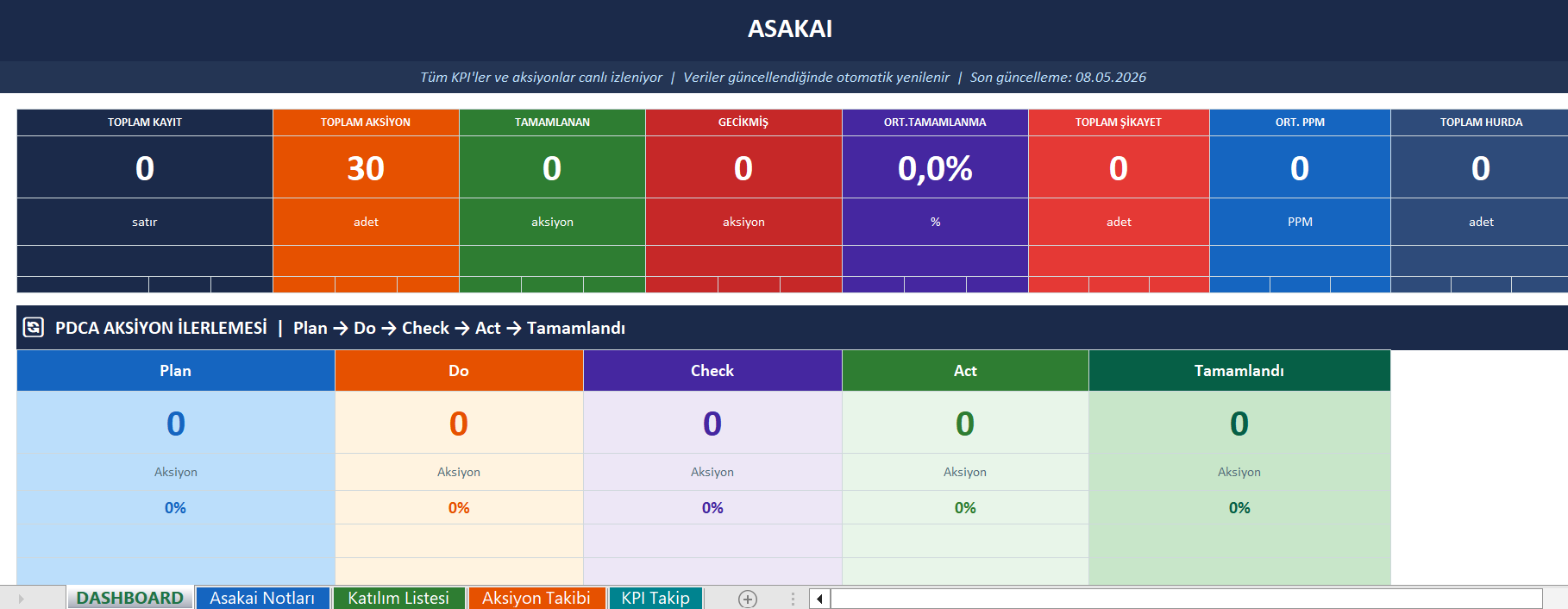Select the GECİKMİŞ header cell
Image resolution: width=1568 pixels, height=609 pixels.
tap(743, 122)
